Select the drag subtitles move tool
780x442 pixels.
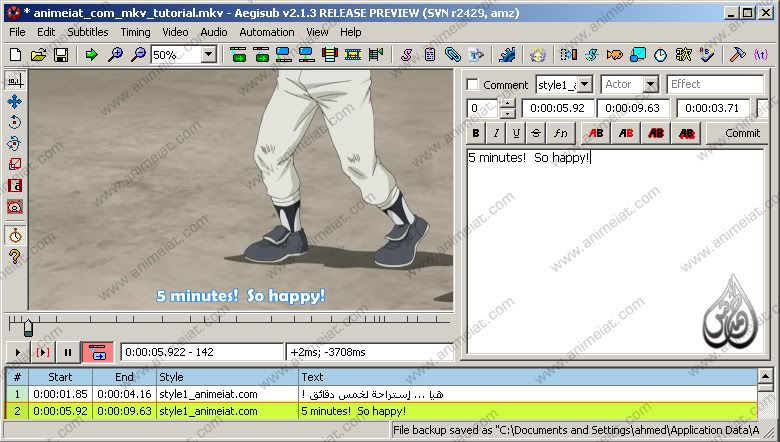click(15, 101)
